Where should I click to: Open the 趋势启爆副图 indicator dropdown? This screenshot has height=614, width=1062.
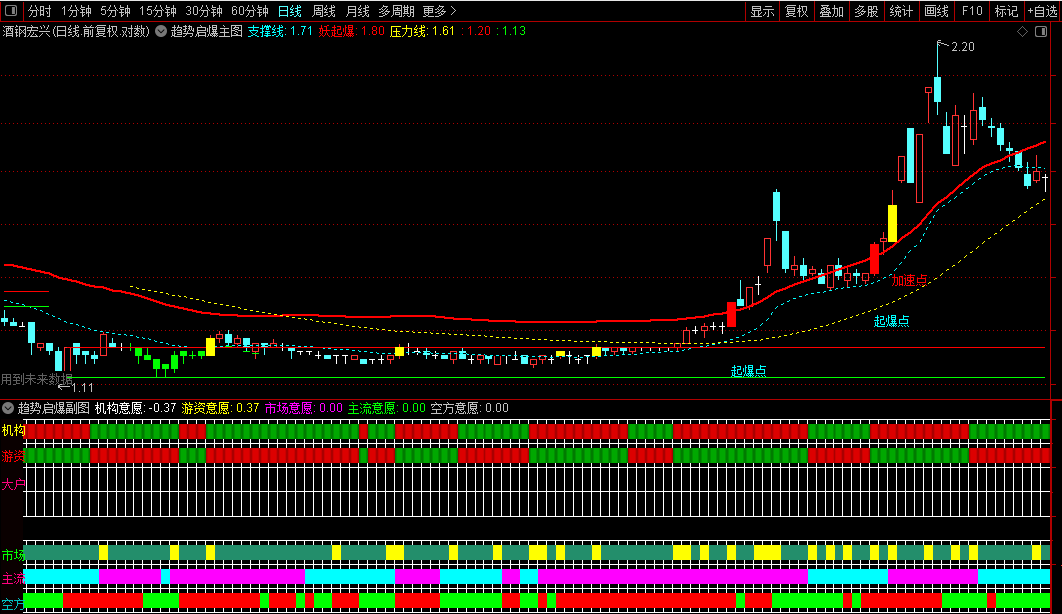tap(8, 408)
